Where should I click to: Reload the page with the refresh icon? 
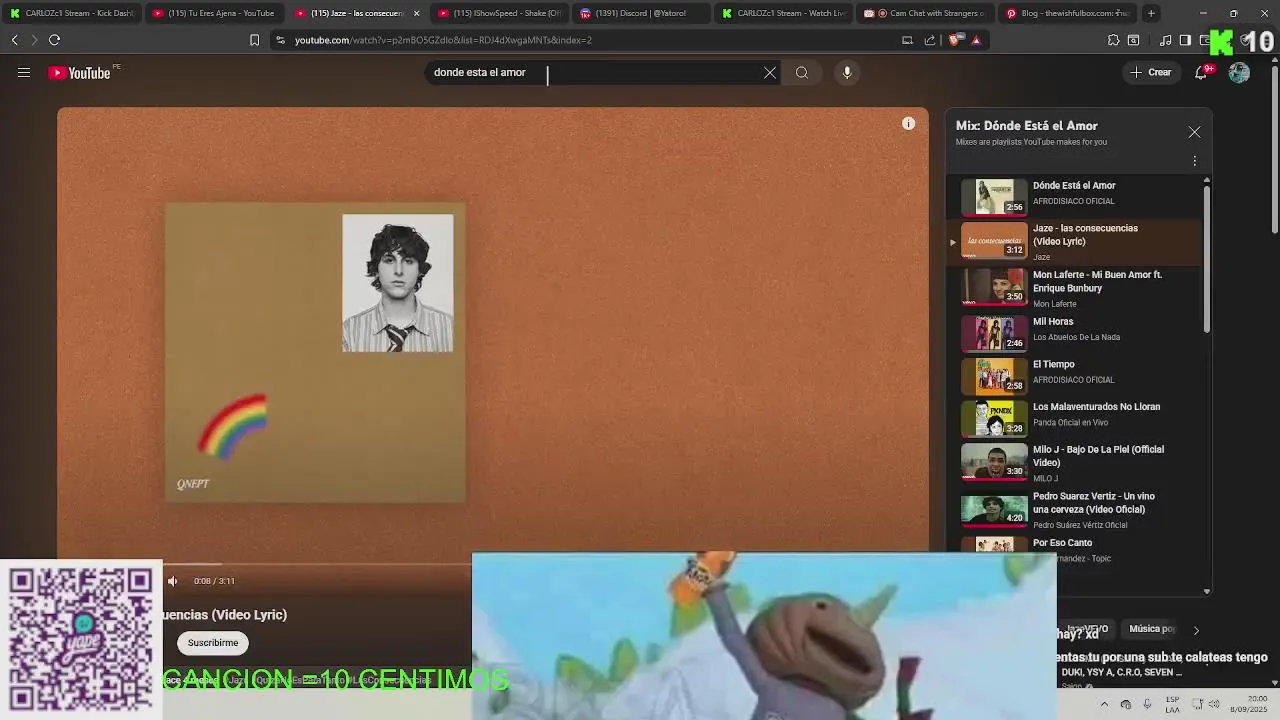pos(54,40)
